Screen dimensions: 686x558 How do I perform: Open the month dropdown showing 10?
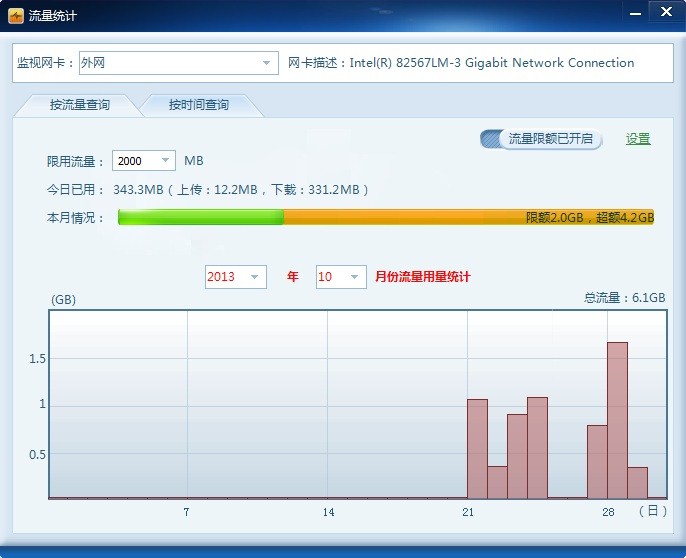coord(355,277)
